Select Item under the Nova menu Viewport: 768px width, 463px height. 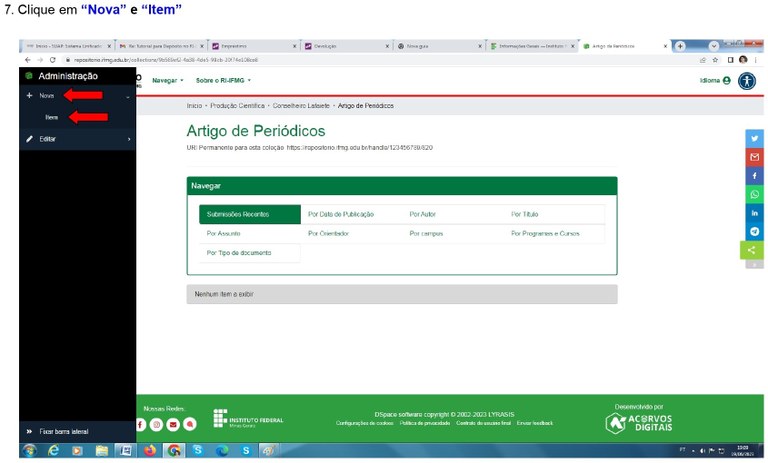(52, 117)
